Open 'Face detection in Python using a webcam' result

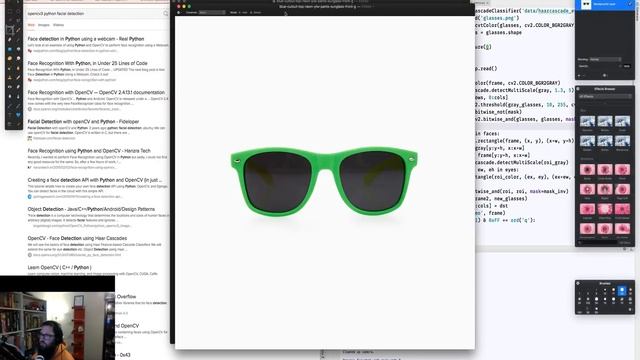tap(86, 39)
